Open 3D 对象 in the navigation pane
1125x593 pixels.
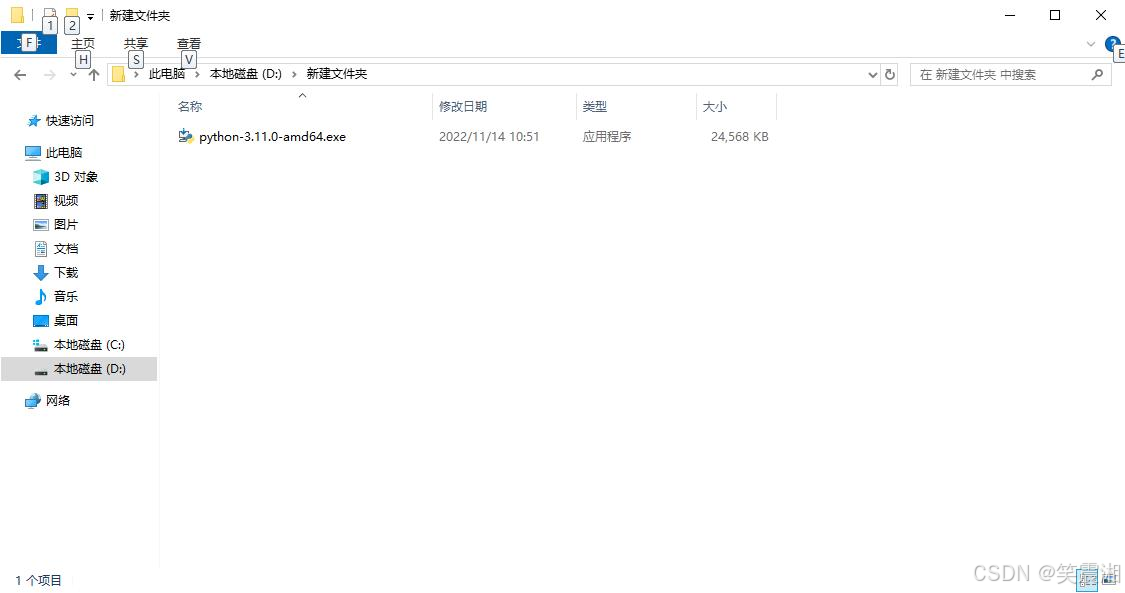(76, 176)
